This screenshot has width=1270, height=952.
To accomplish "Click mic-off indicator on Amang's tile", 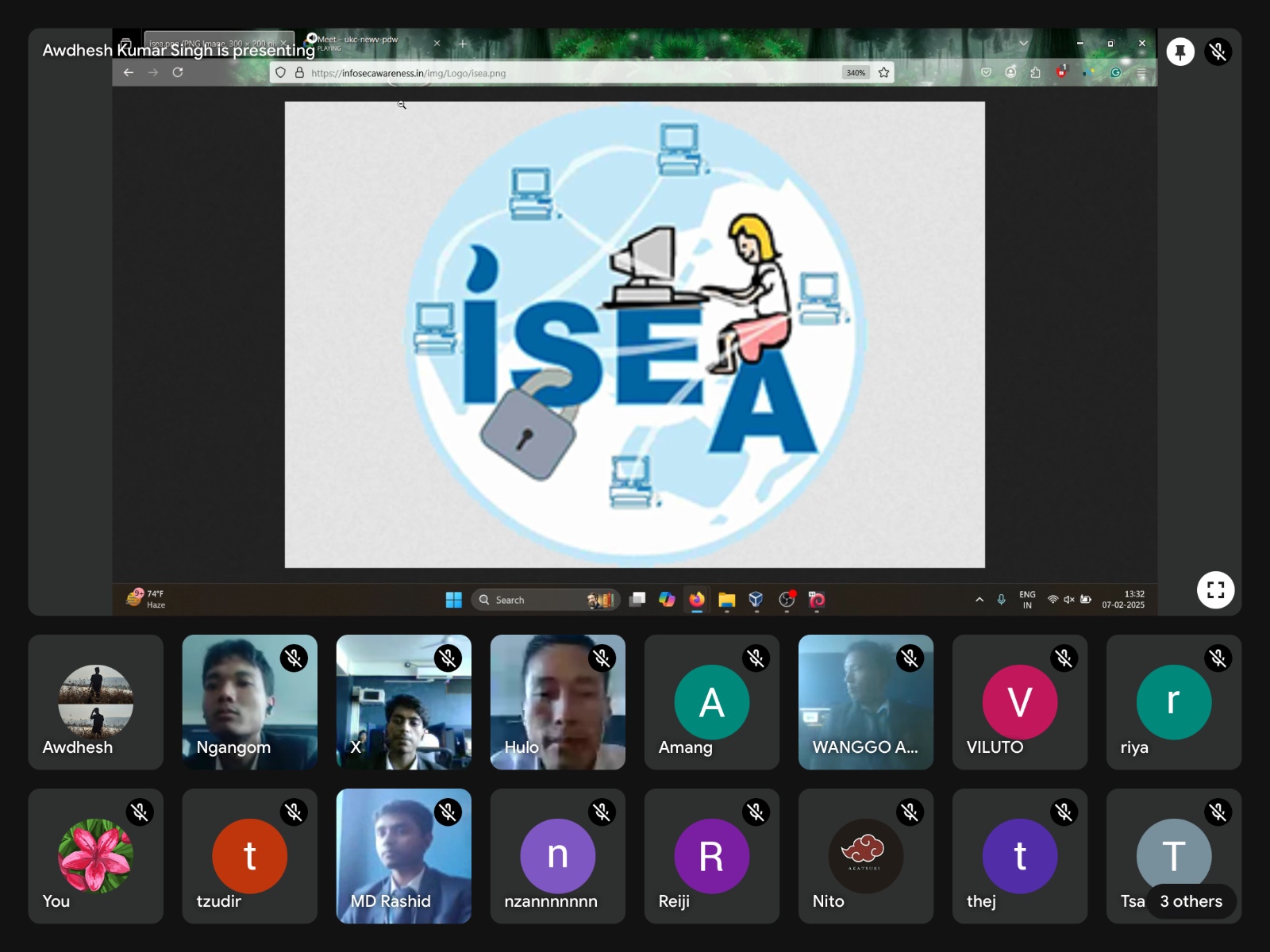I will [756, 658].
